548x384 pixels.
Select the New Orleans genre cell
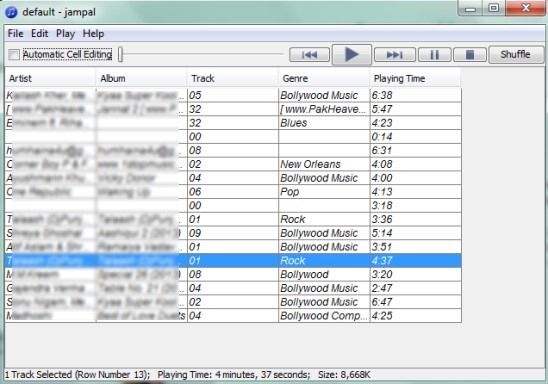click(x=324, y=164)
